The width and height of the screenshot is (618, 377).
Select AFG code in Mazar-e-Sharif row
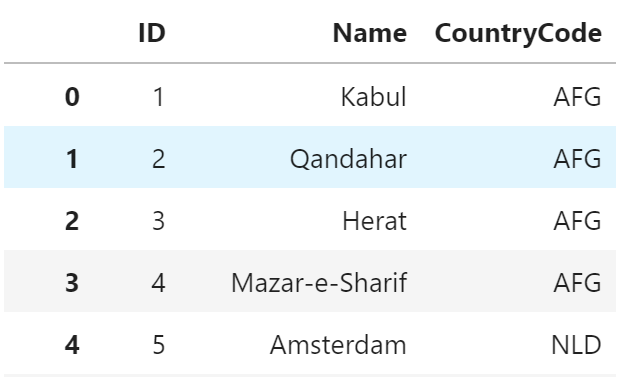577,283
